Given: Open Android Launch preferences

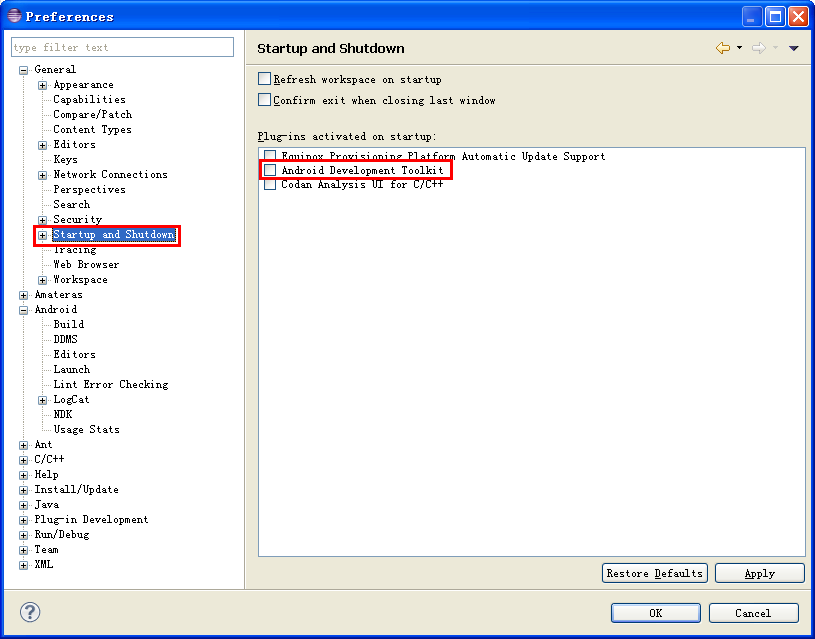Looking at the screenshot, I should [x=72, y=369].
